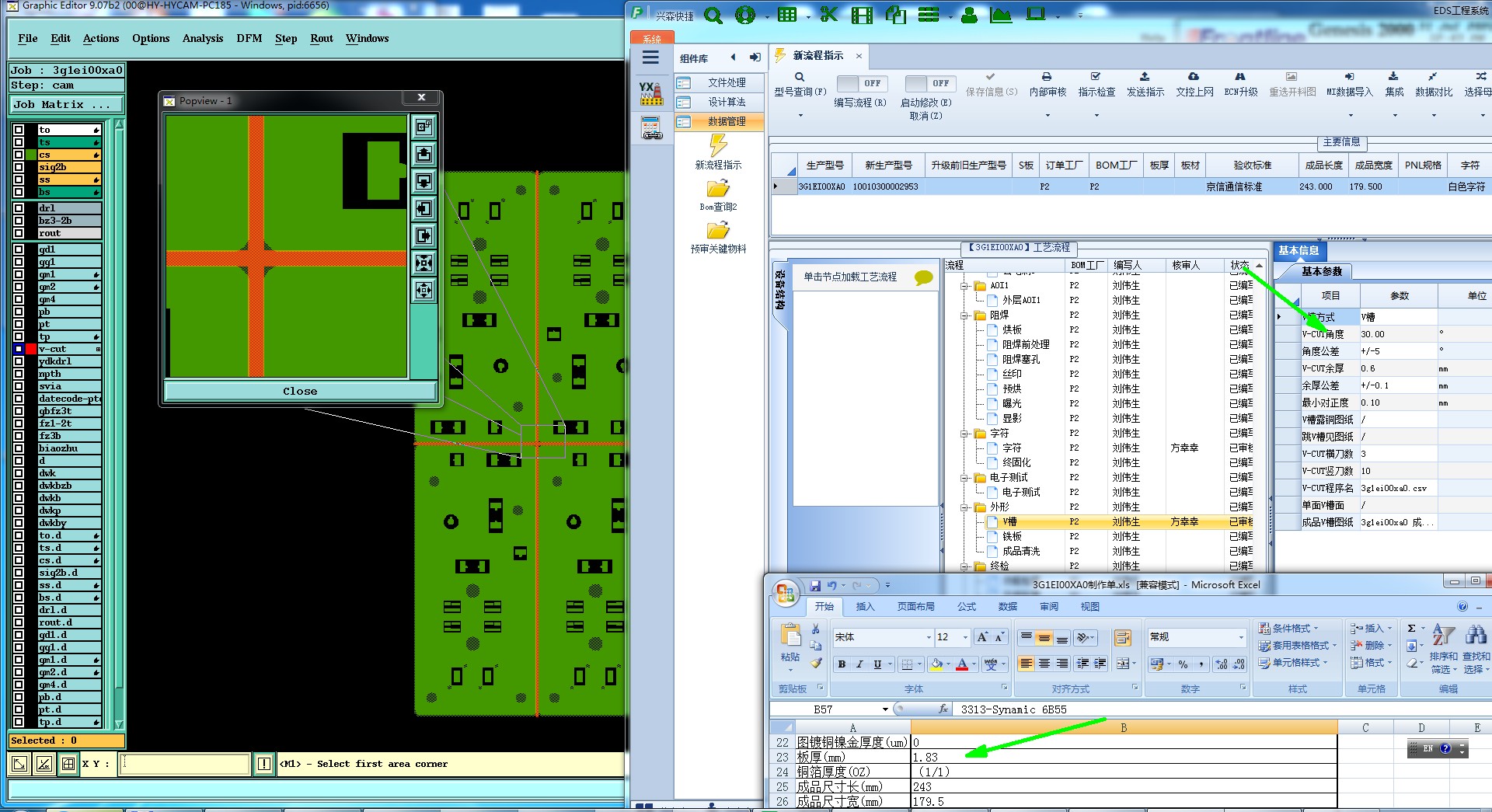Open the Analysis menu
This screenshot has width=1492, height=812.
tap(202, 38)
